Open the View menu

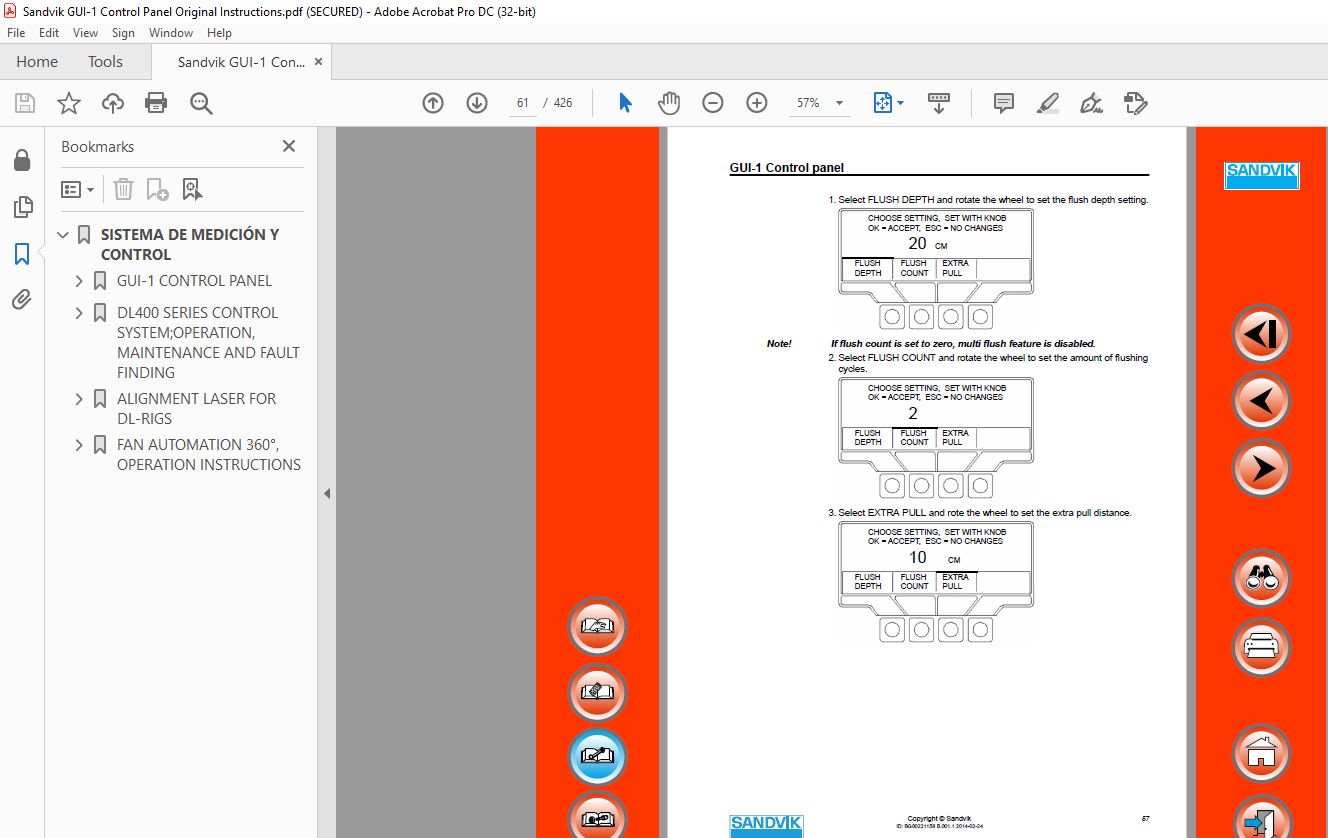pos(85,33)
